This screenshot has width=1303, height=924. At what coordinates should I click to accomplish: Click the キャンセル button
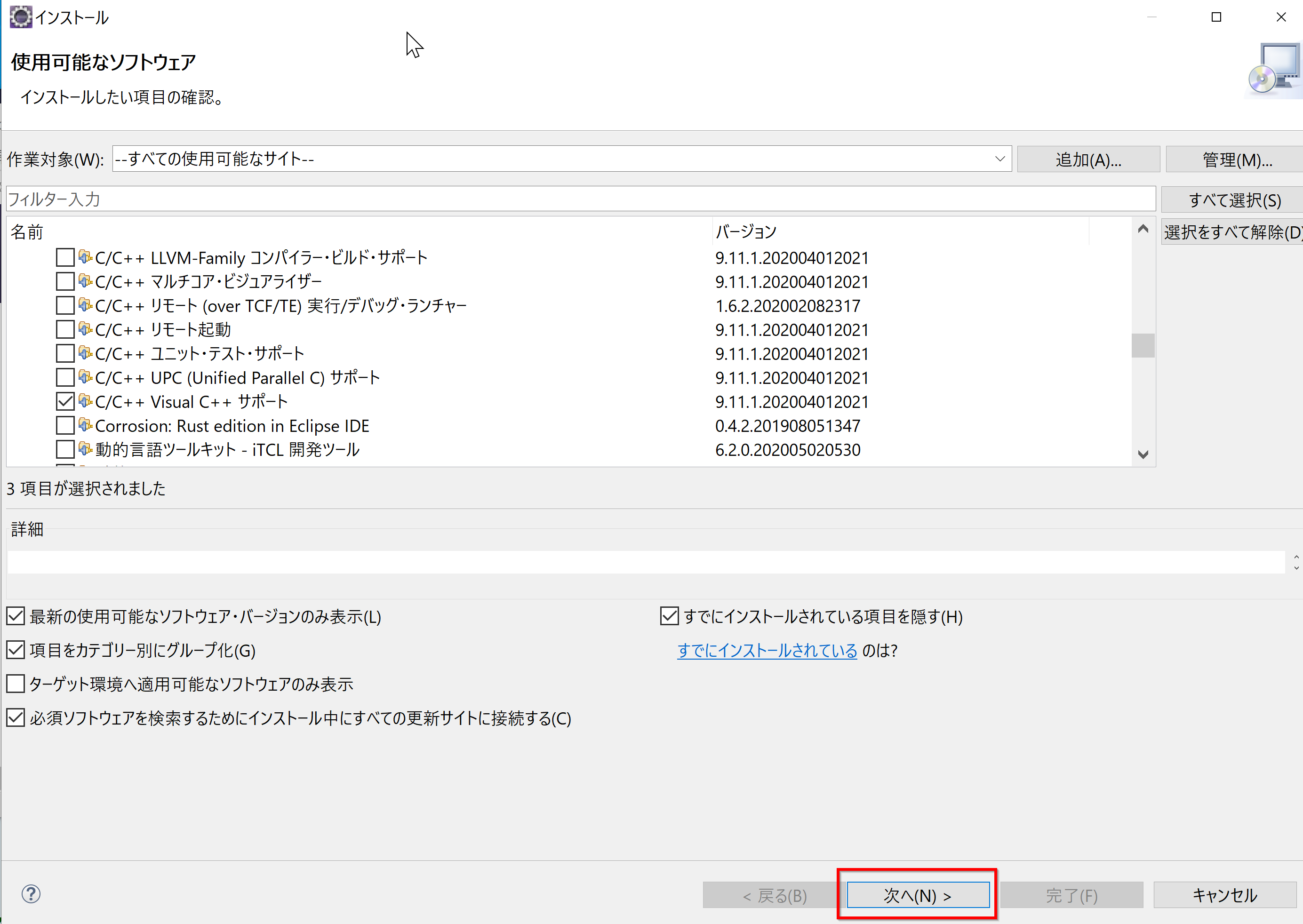(x=1224, y=895)
